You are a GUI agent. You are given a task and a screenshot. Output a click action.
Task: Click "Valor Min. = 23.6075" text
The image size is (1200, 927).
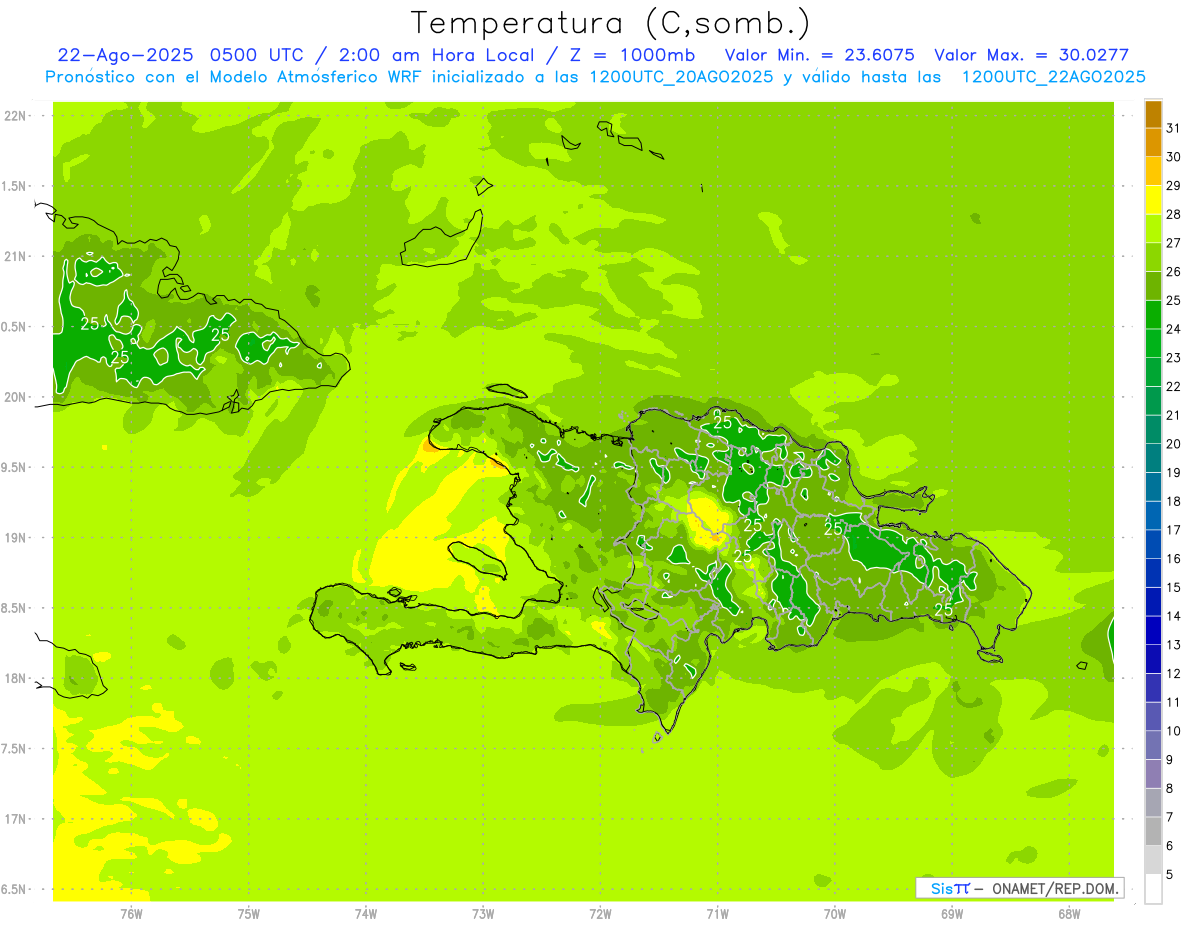(819, 55)
